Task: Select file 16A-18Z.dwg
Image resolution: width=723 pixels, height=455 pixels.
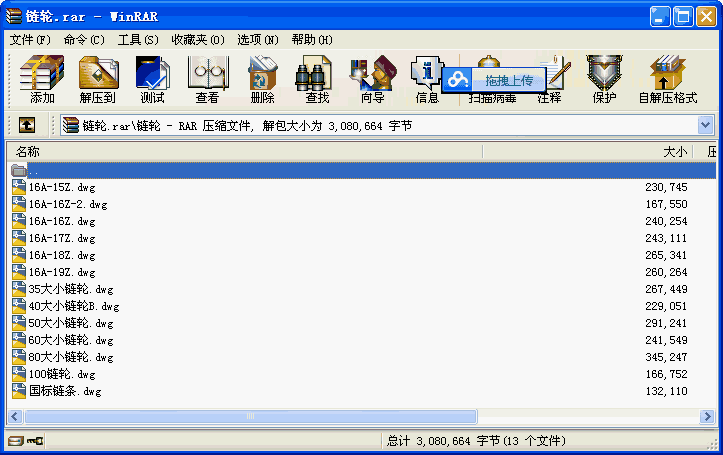Action: pos(62,255)
